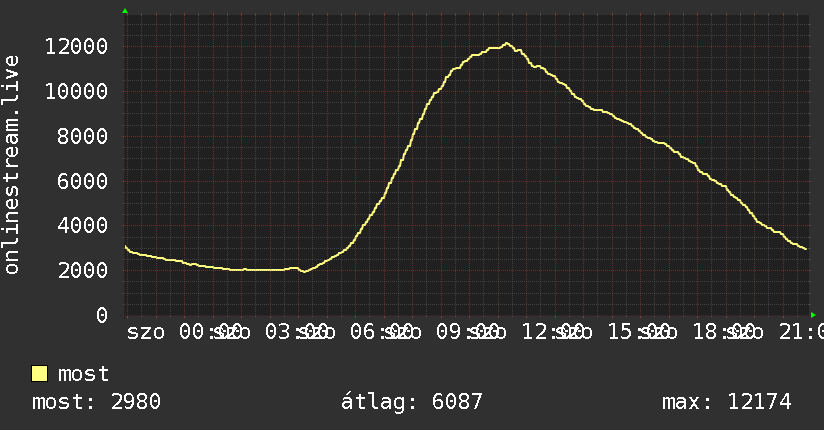Select the 'most' legend label
The height and width of the screenshot is (430, 824).
click(x=84, y=374)
